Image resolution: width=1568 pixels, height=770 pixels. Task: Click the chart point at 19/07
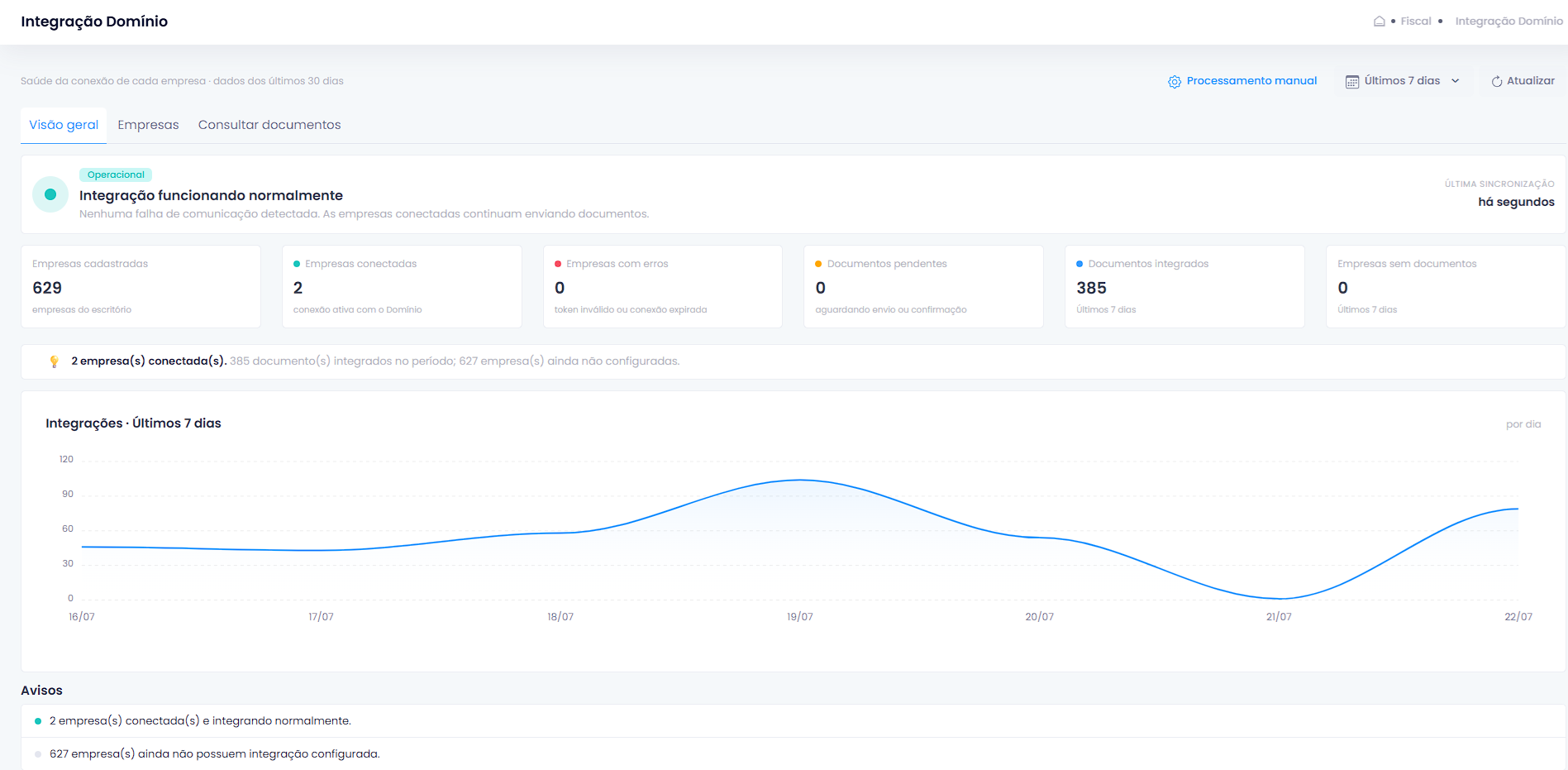[x=800, y=480]
